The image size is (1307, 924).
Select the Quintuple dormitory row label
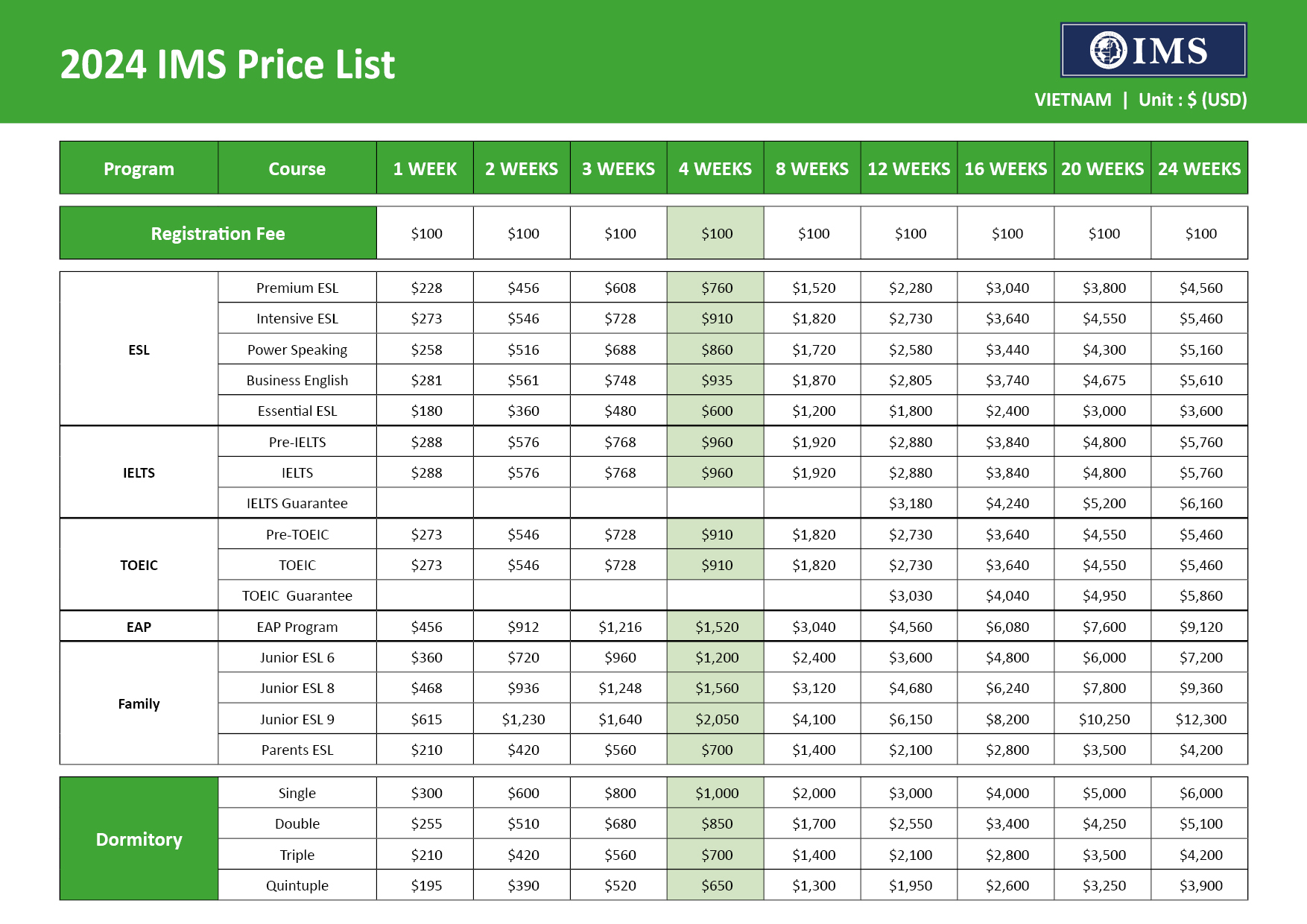(297, 886)
